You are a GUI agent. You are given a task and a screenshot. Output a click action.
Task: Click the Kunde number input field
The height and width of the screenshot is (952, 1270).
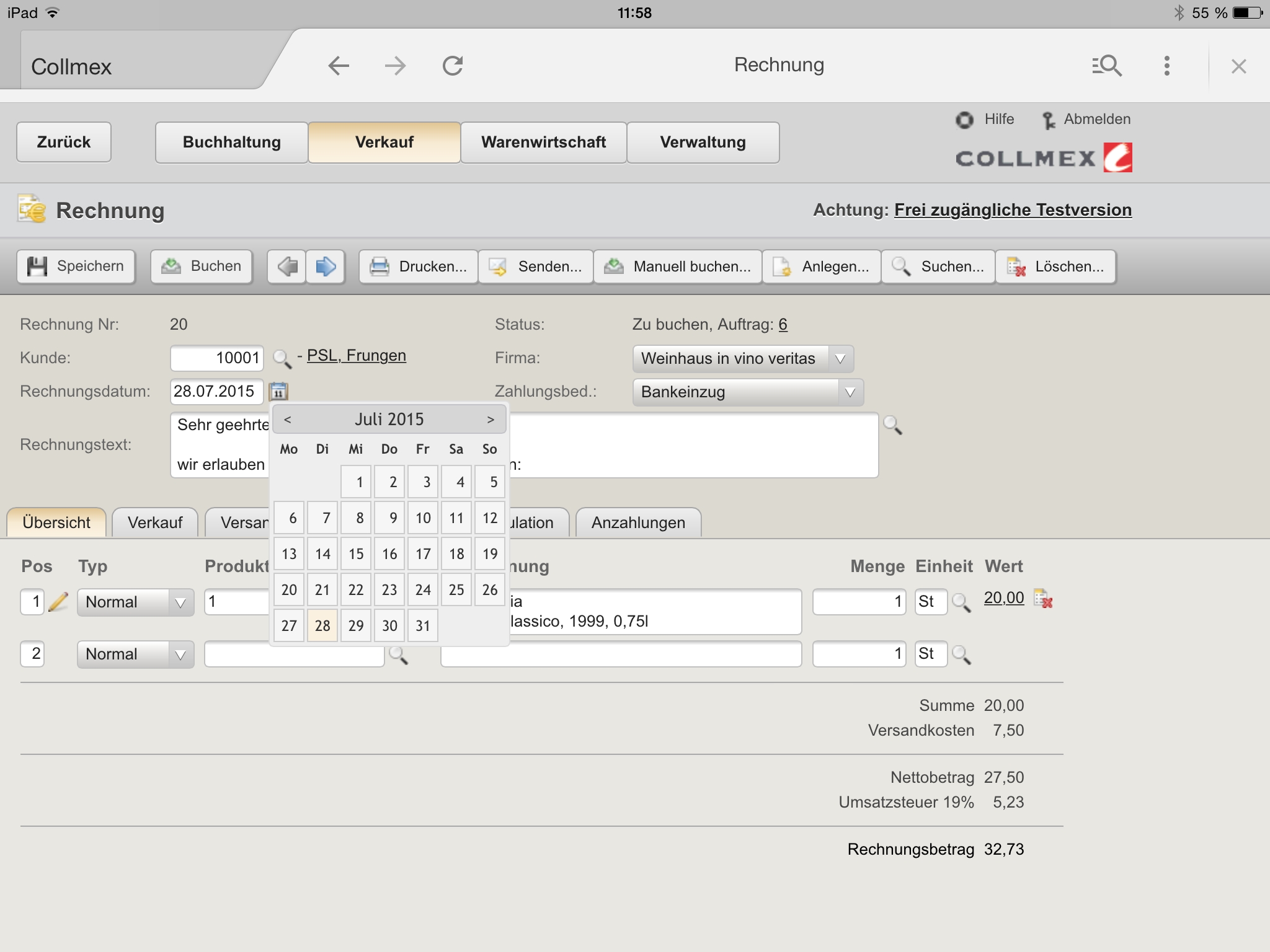217,358
